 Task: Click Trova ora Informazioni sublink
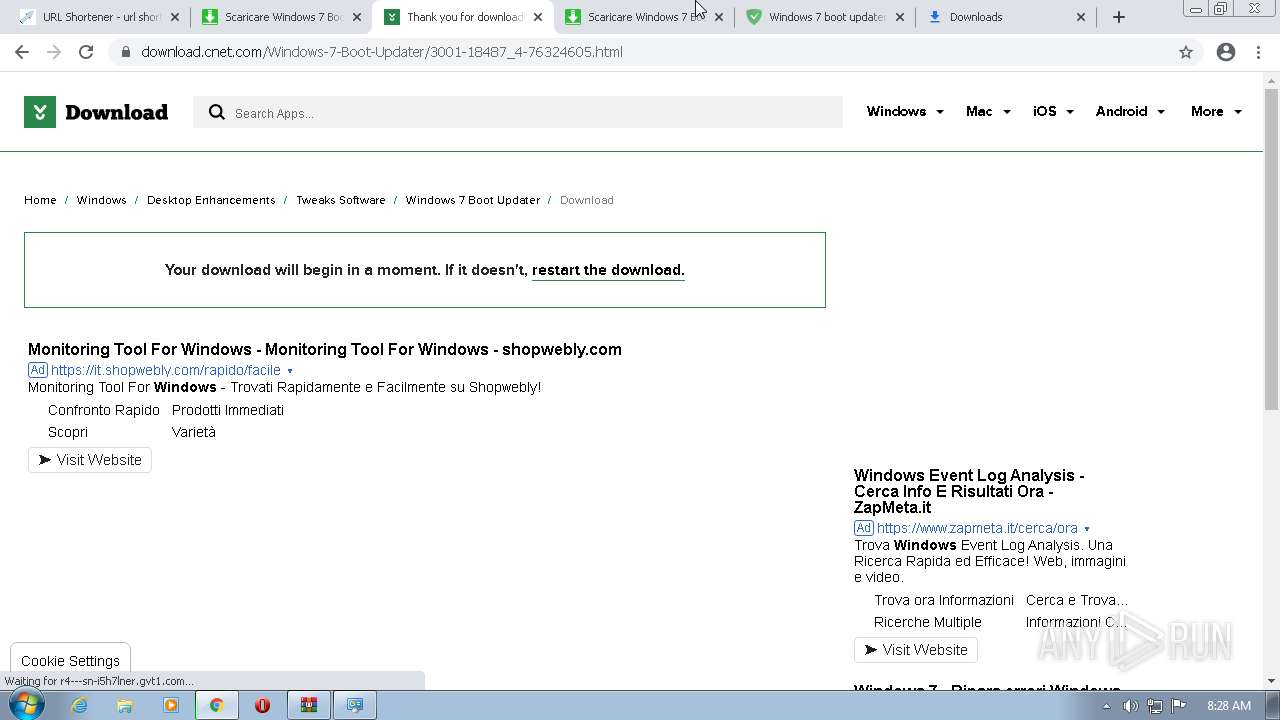[x=944, y=600]
